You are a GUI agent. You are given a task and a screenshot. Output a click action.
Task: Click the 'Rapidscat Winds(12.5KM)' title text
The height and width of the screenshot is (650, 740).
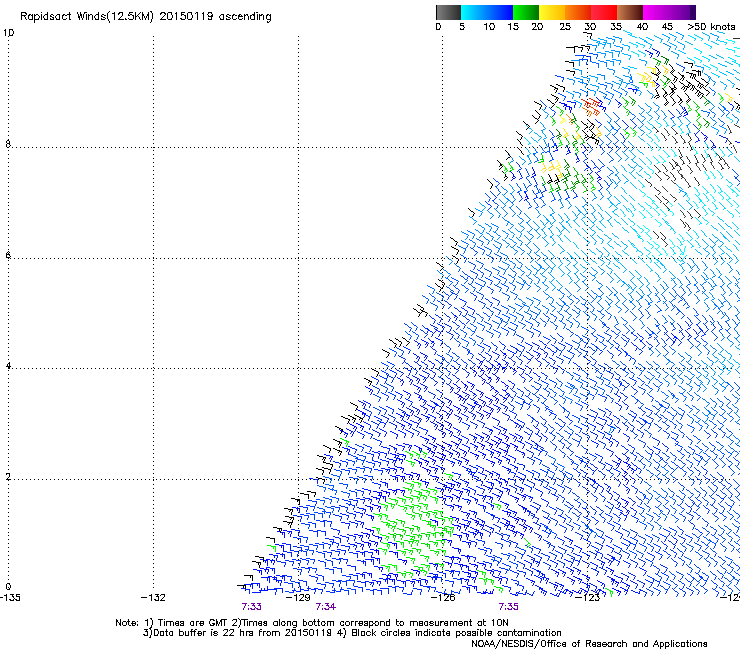click(86, 17)
